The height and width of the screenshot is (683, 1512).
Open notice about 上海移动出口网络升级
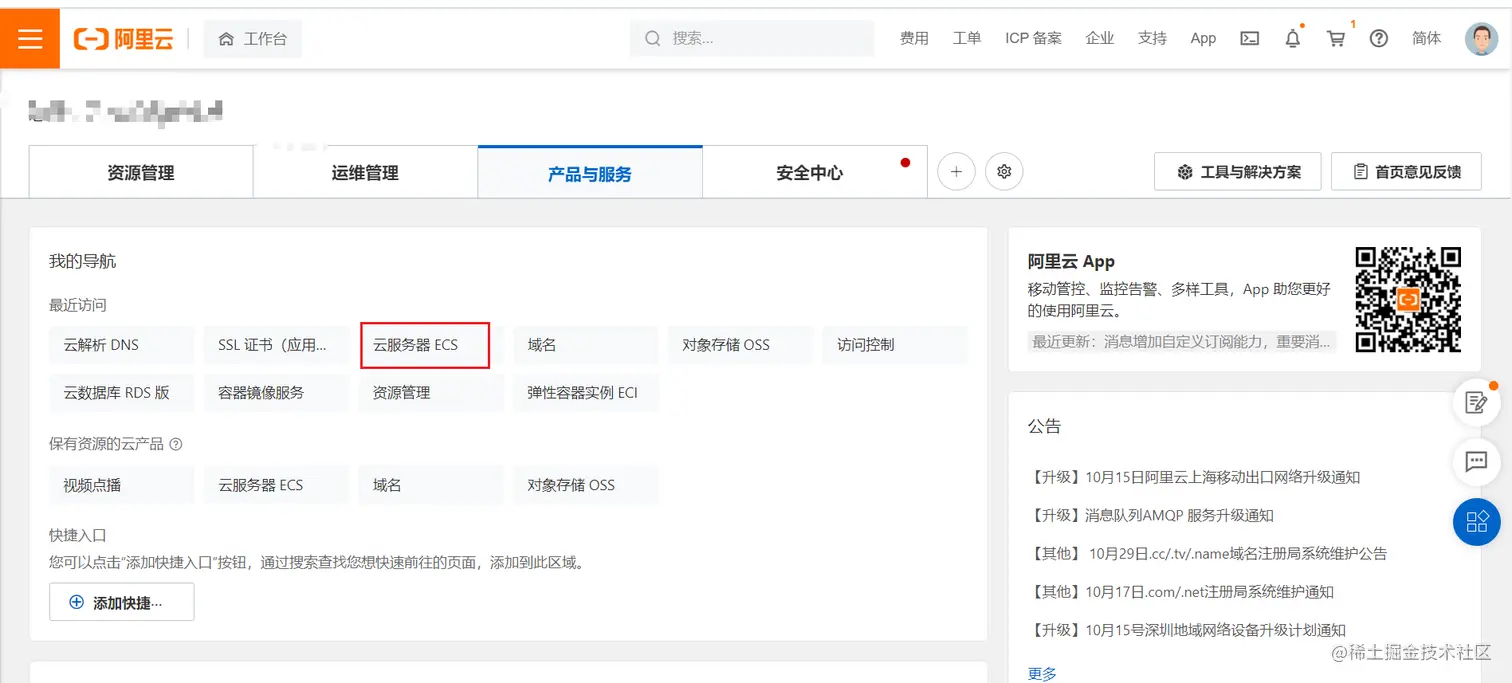pyautogui.click(x=1194, y=477)
